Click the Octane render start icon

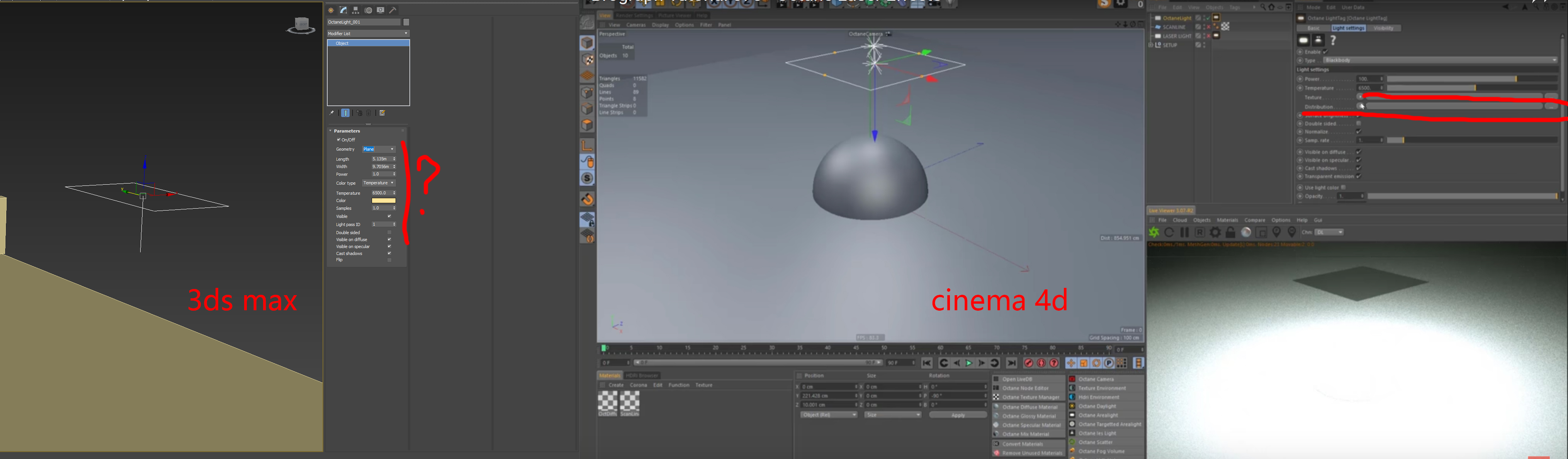(1154, 232)
